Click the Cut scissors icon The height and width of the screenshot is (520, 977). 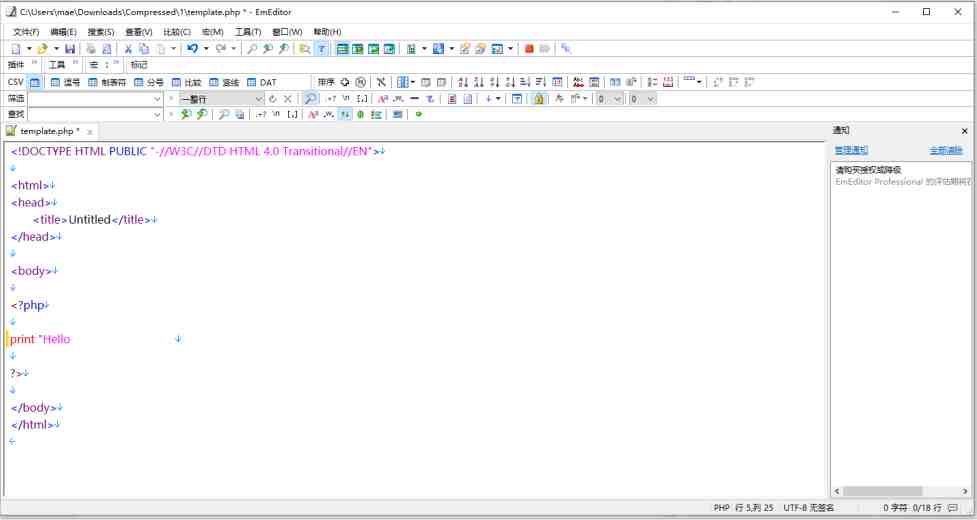(128, 49)
